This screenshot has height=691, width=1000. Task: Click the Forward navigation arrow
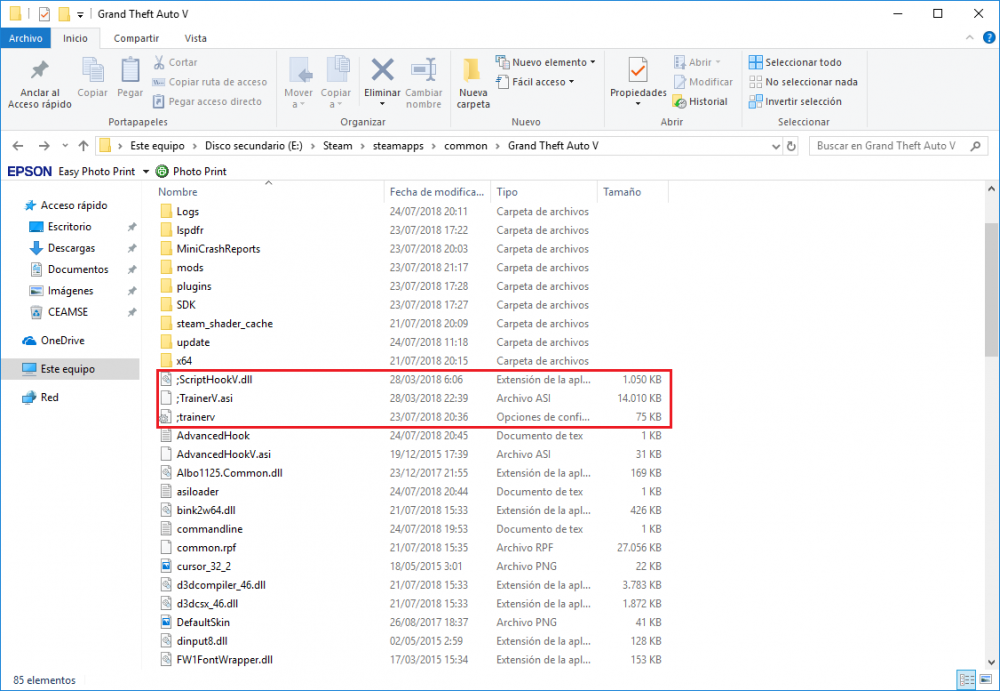click(43, 146)
